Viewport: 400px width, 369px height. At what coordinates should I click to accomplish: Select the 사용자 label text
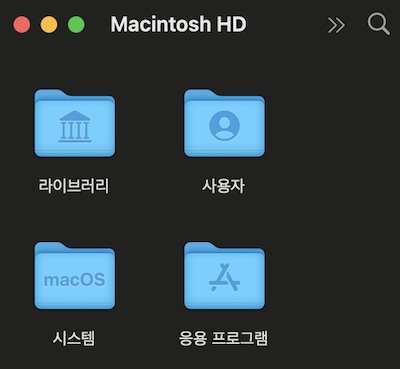click(223, 186)
